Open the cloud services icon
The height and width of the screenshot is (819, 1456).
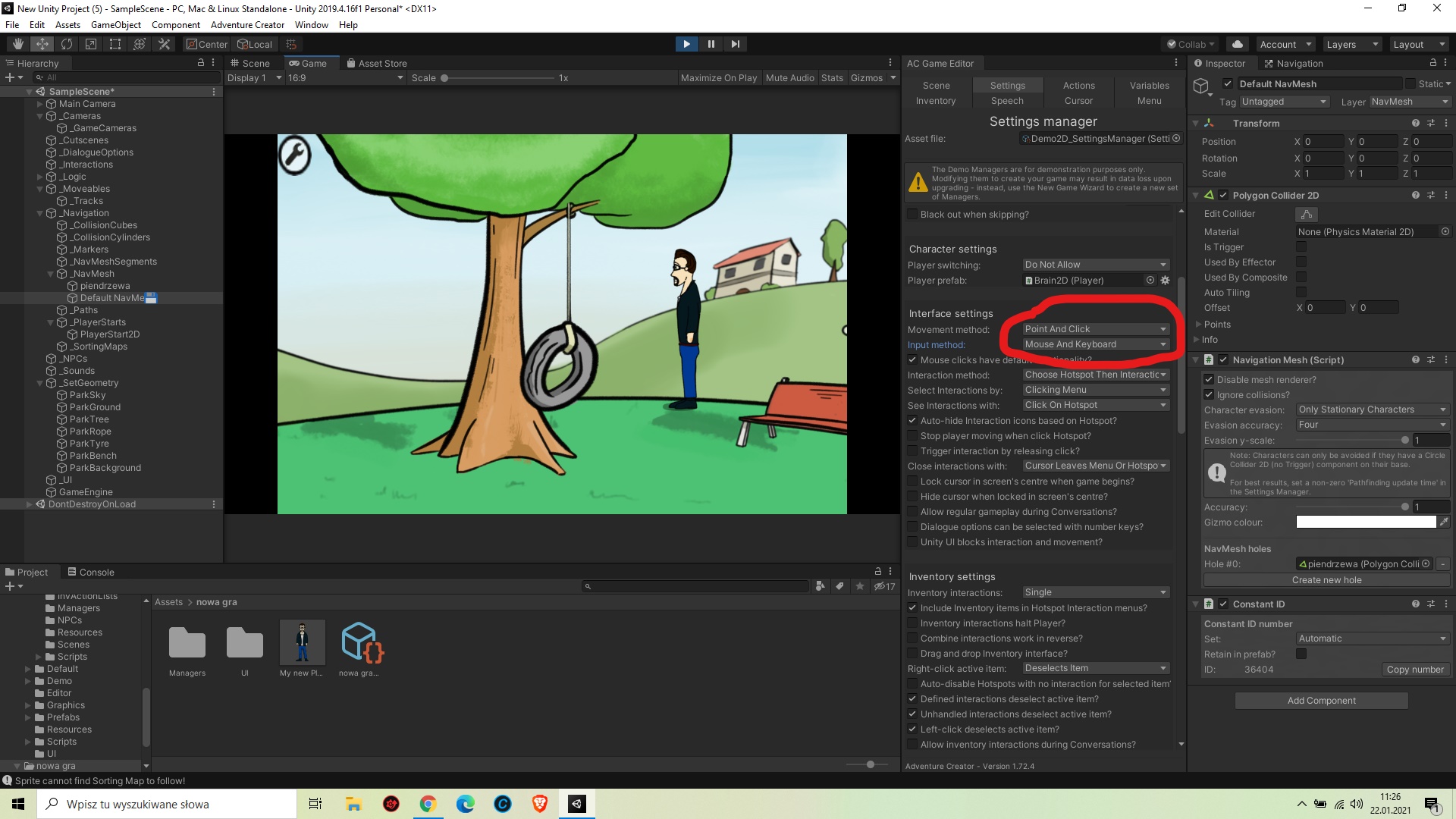pos(1238,44)
